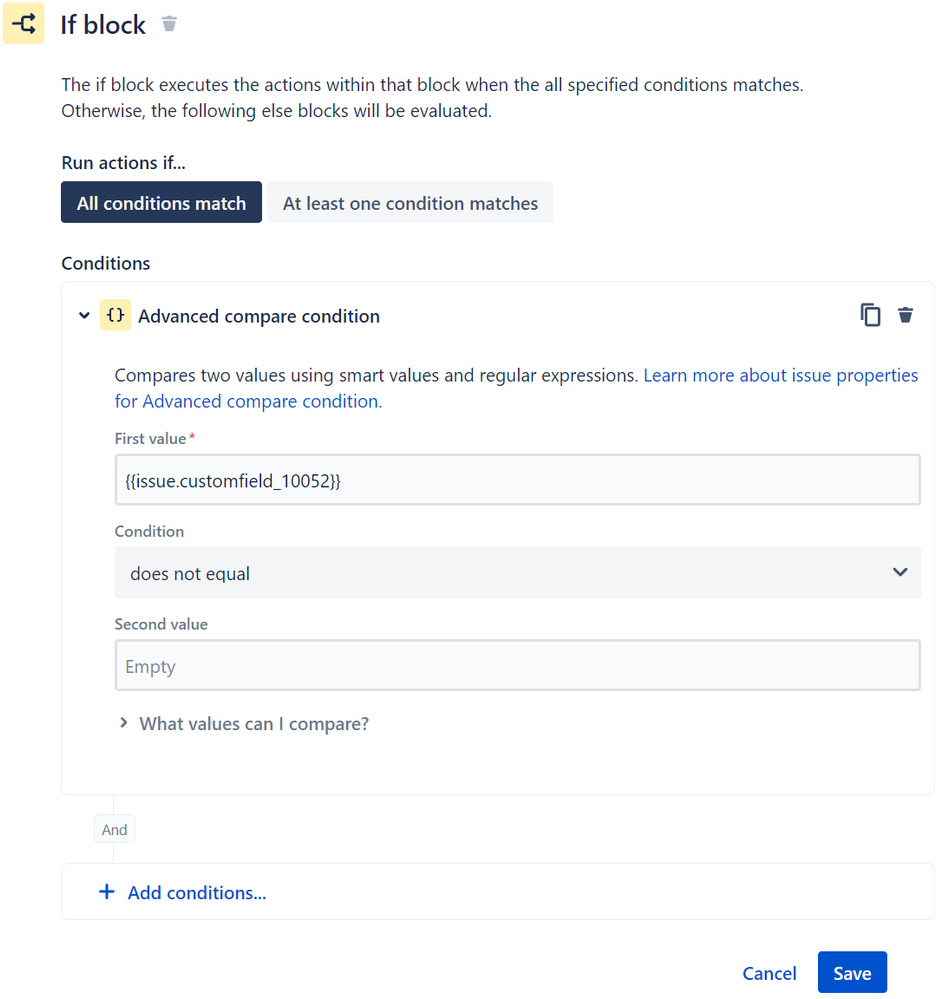Click the Advanced compare condition title
Screen dimensions: 943x999
[x=259, y=316]
